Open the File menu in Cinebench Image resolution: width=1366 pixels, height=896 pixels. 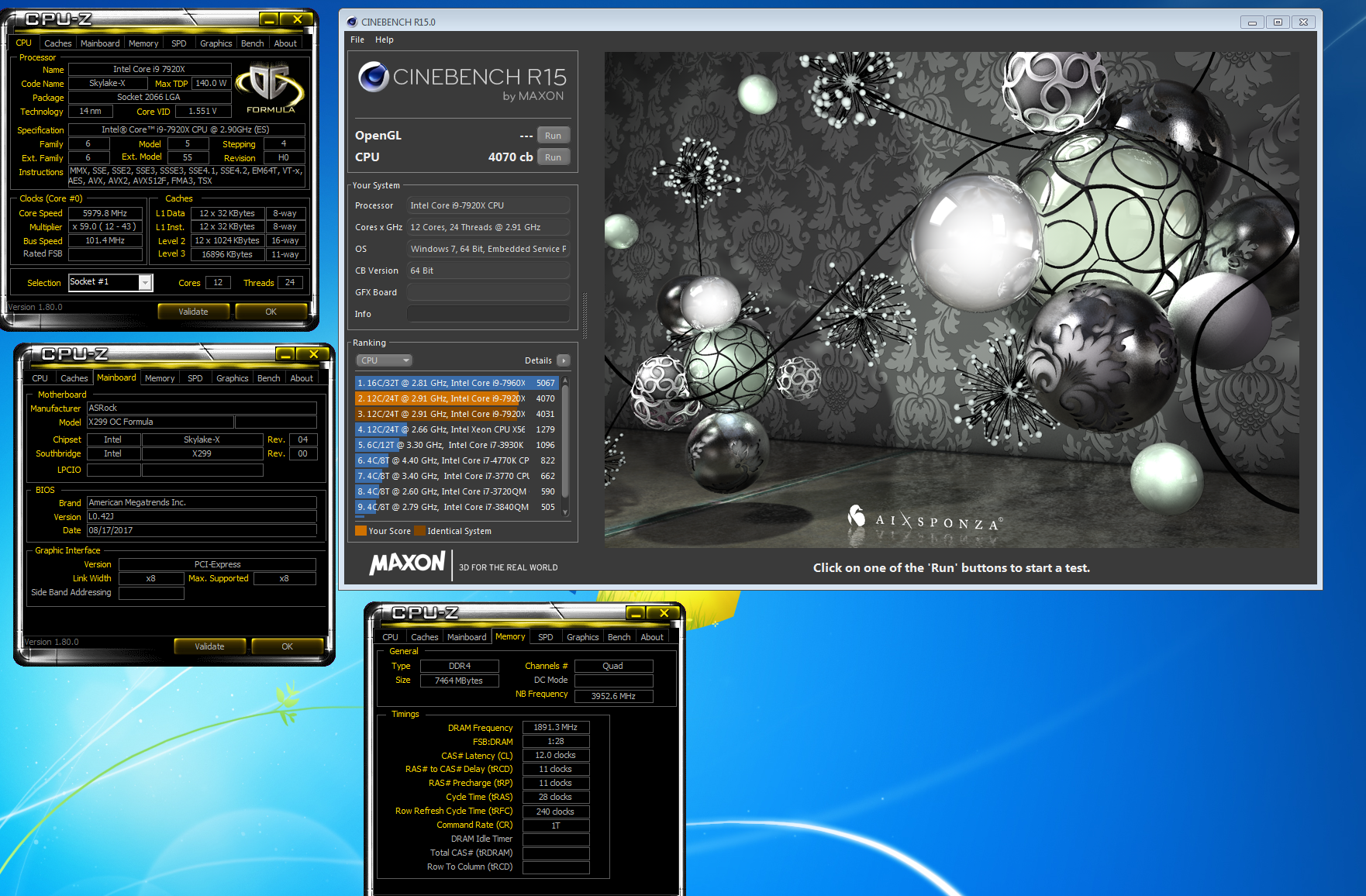(357, 40)
